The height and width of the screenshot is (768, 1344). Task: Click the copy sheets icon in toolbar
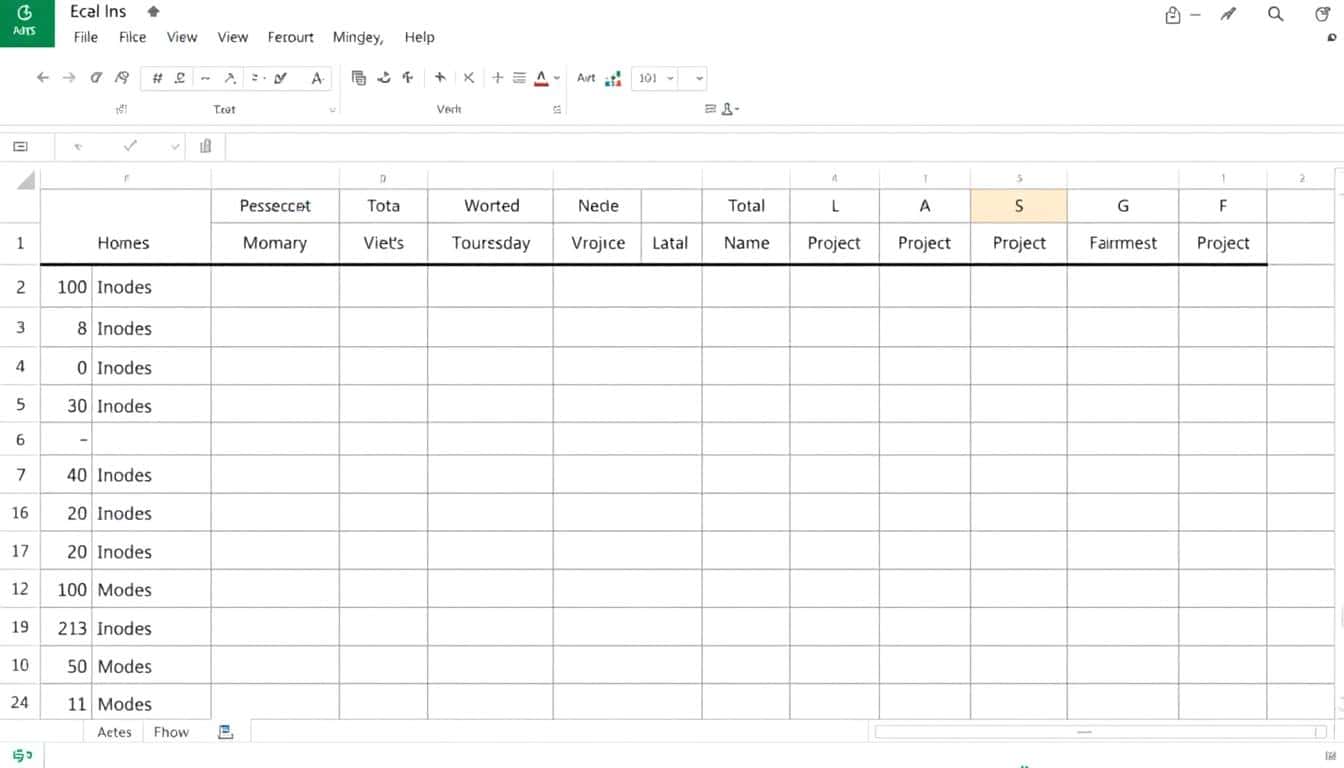click(x=359, y=77)
